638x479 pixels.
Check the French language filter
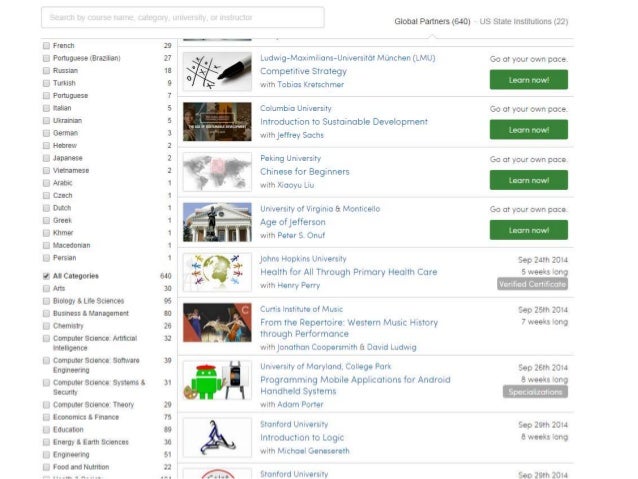click(46, 46)
